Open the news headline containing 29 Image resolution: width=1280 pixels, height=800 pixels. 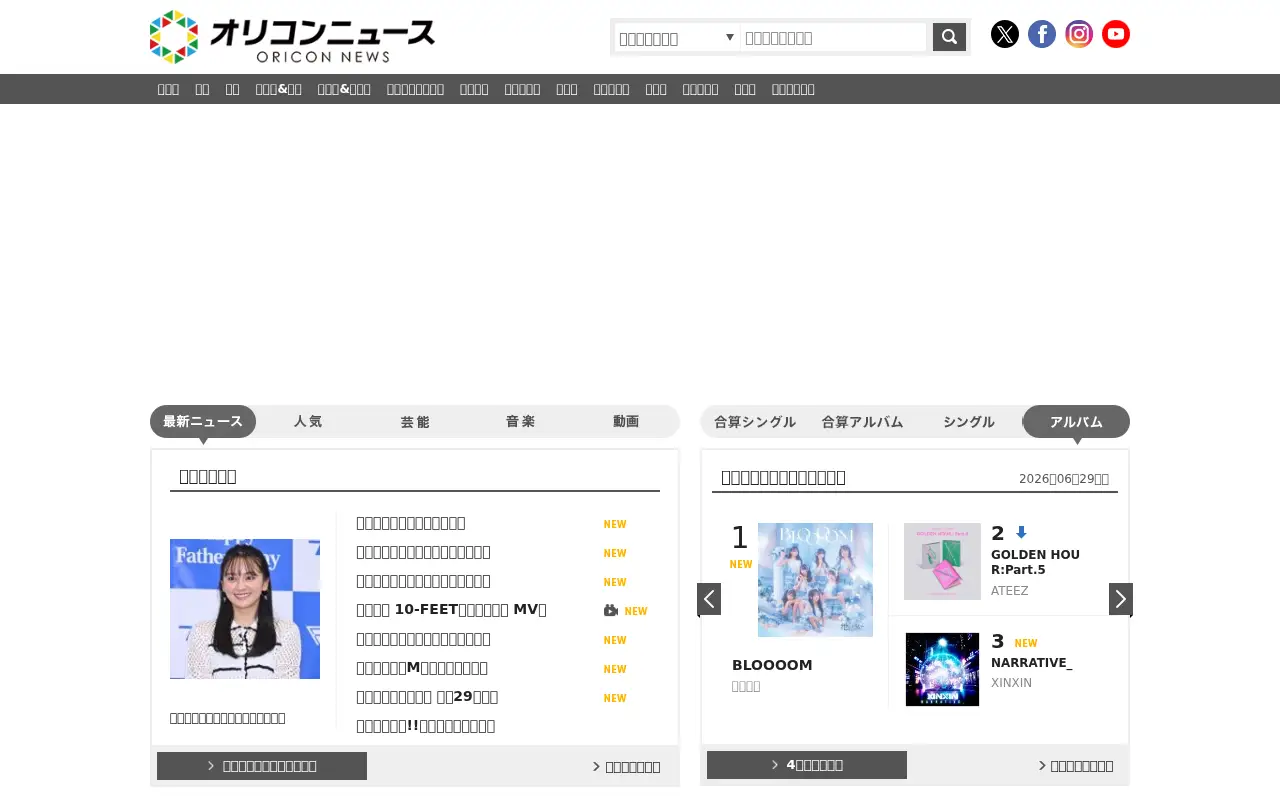tap(427, 697)
